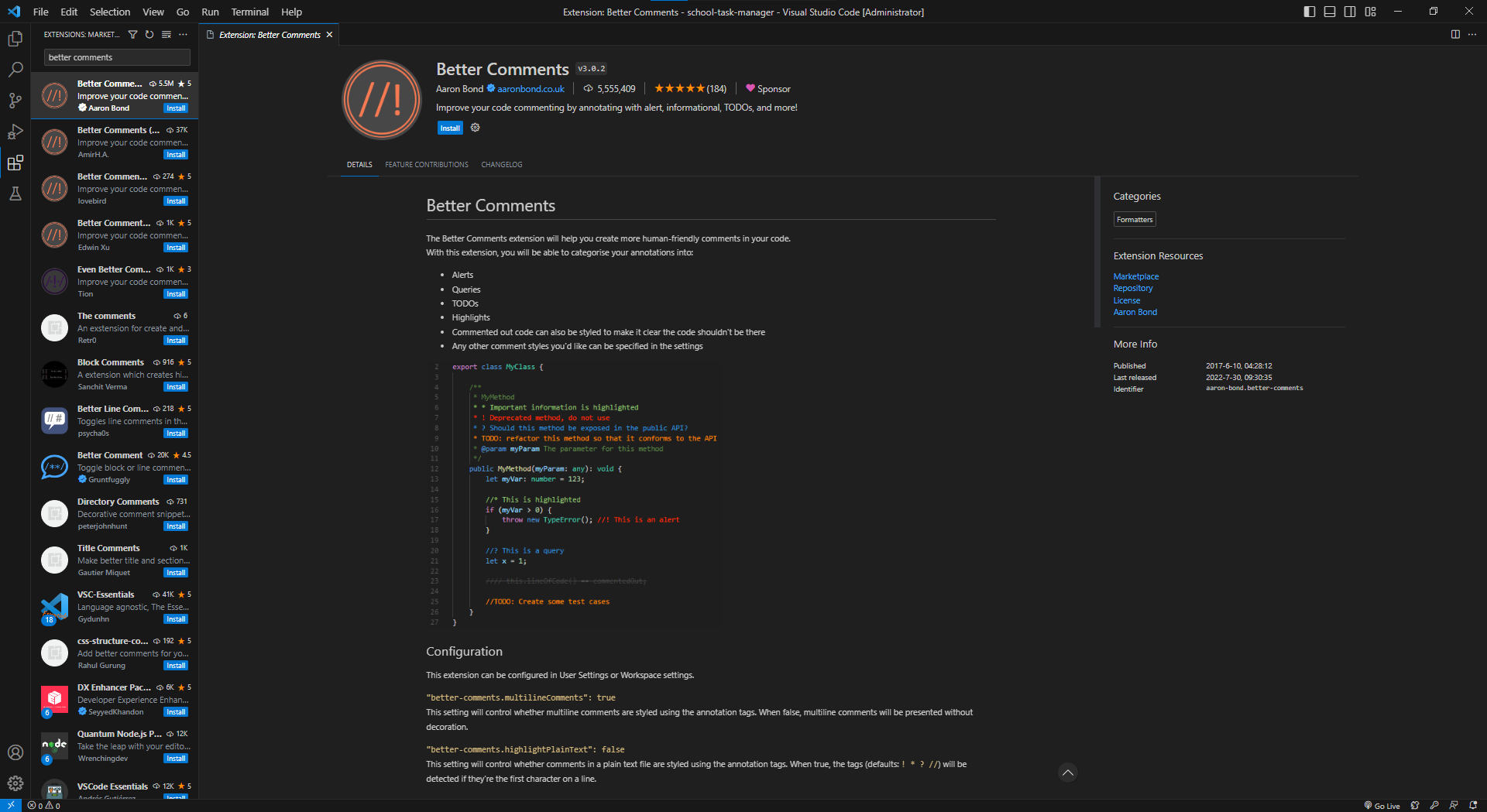This screenshot has height=812, width=1487.
Task: Open the Search view in activity bar
Action: (15, 70)
